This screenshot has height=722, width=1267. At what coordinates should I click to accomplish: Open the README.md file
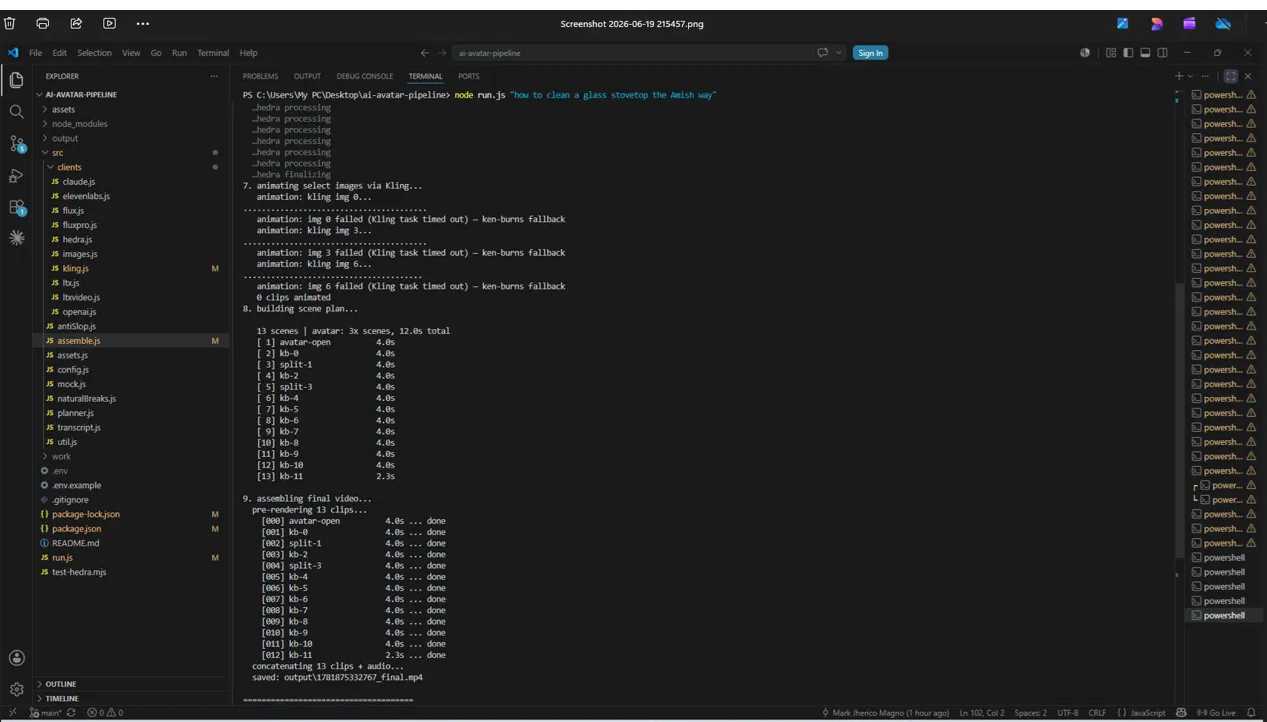coord(75,543)
